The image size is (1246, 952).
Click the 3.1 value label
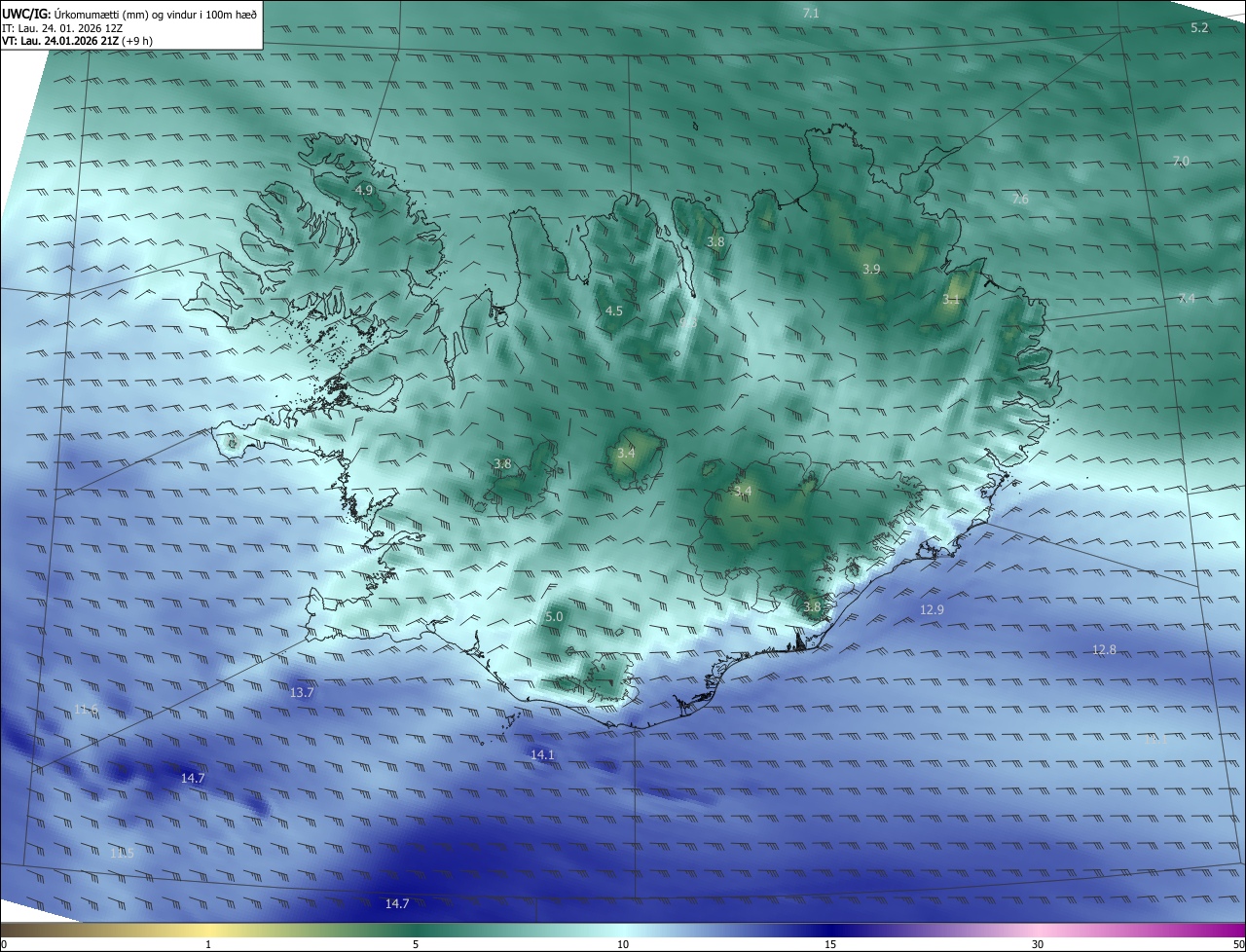(951, 299)
